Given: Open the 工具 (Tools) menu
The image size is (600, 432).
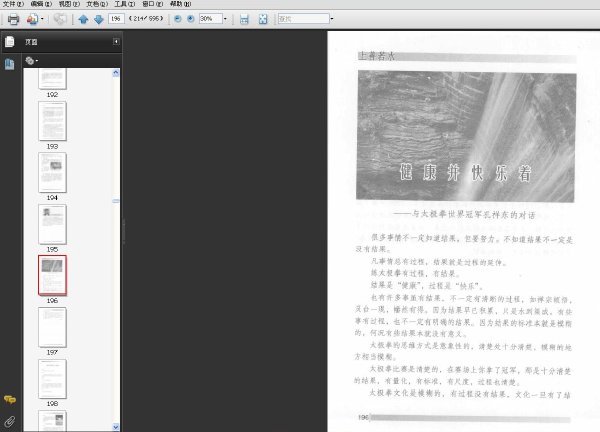Looking at the screenshot, I should [x=125, y=4].
